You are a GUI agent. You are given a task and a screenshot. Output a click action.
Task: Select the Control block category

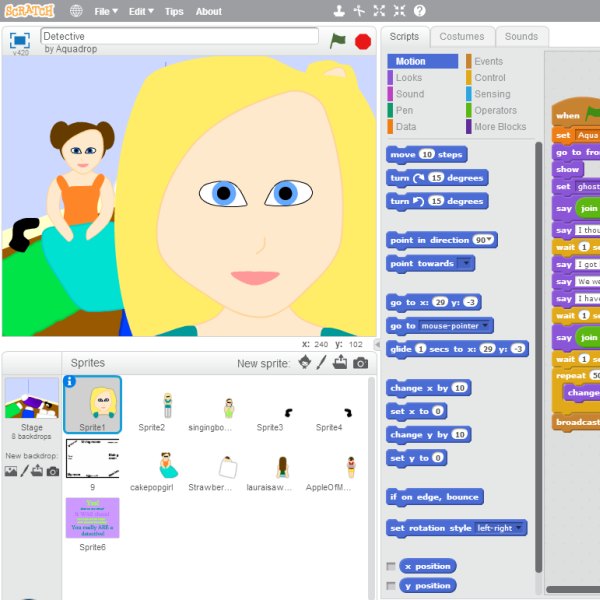490,78
